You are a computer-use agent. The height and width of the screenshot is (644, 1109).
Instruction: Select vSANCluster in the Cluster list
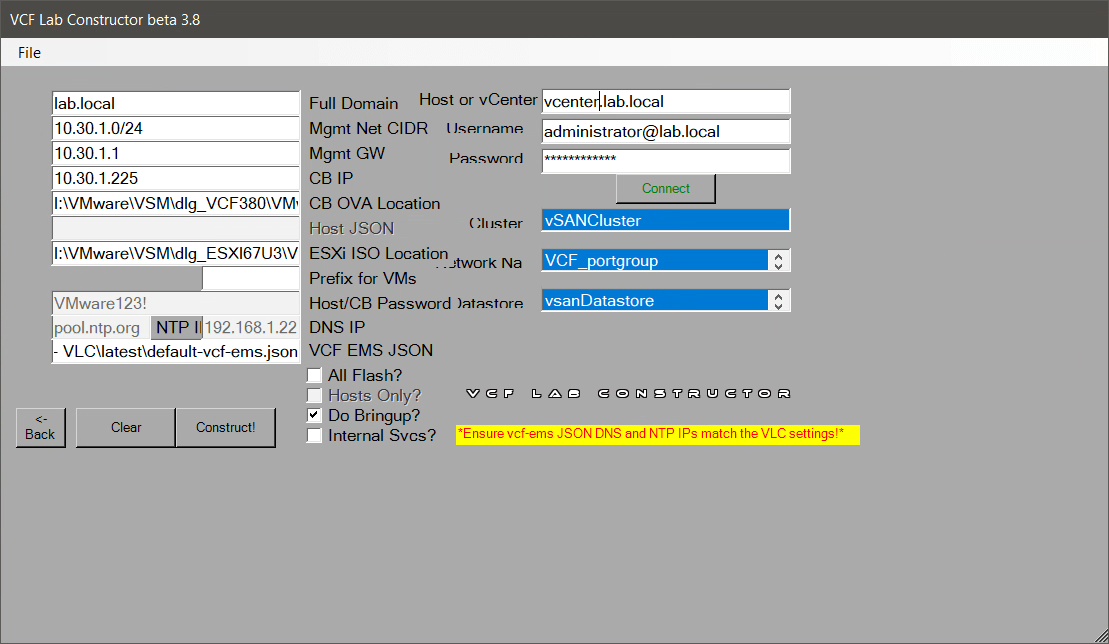[666, 221]
